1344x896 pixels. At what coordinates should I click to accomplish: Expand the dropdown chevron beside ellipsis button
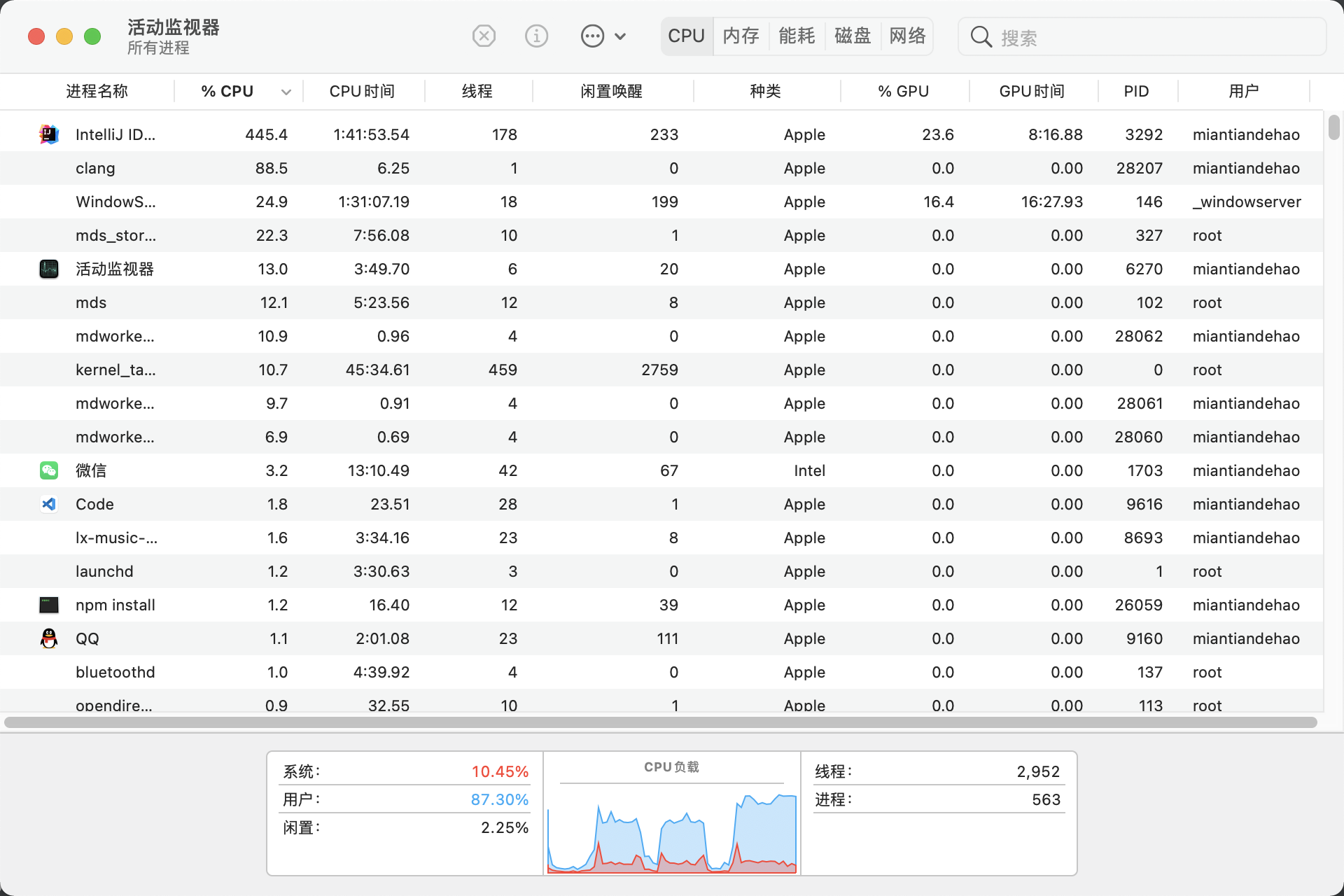620,36
